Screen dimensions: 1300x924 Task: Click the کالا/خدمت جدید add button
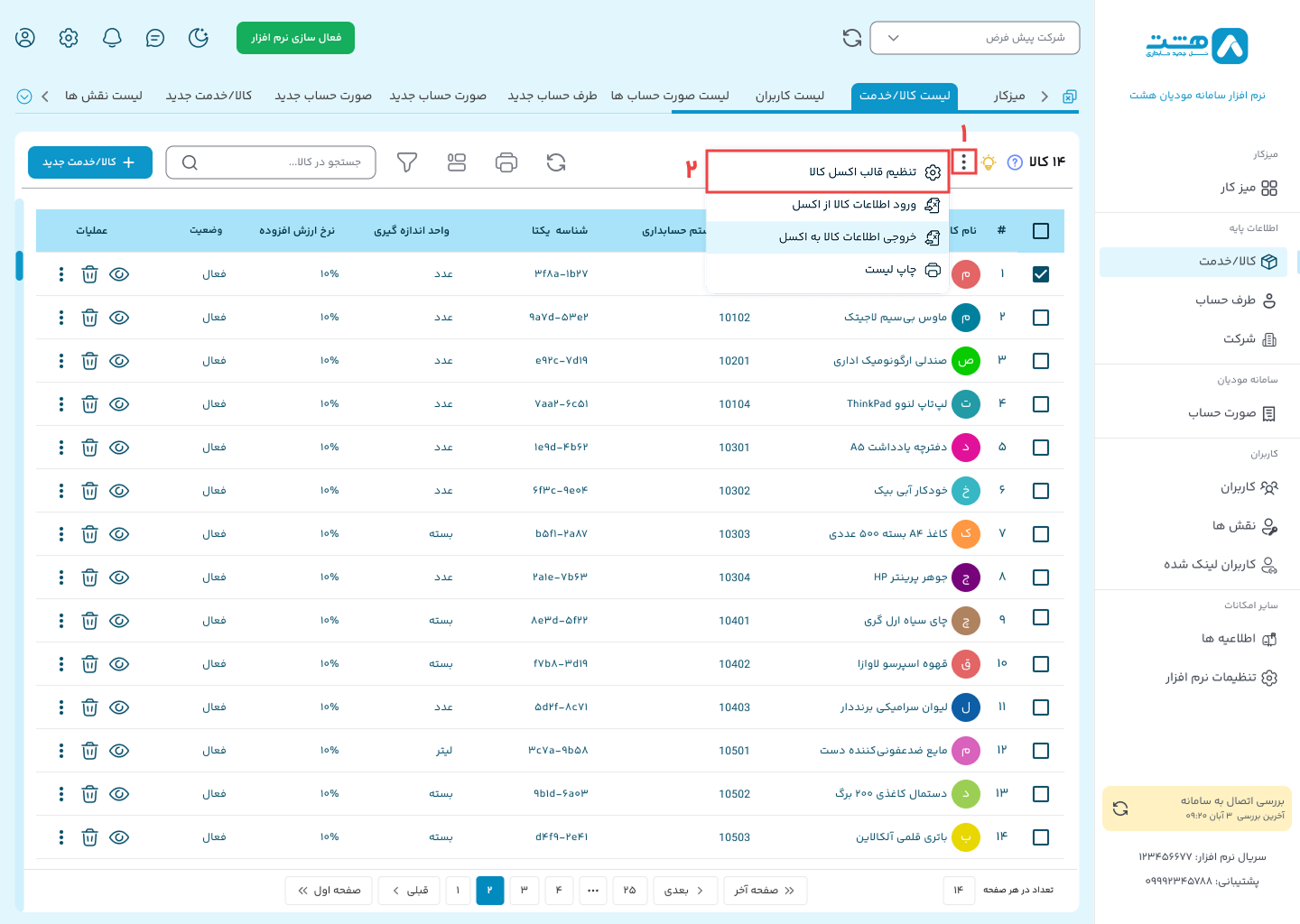click(x=89, y=162)
